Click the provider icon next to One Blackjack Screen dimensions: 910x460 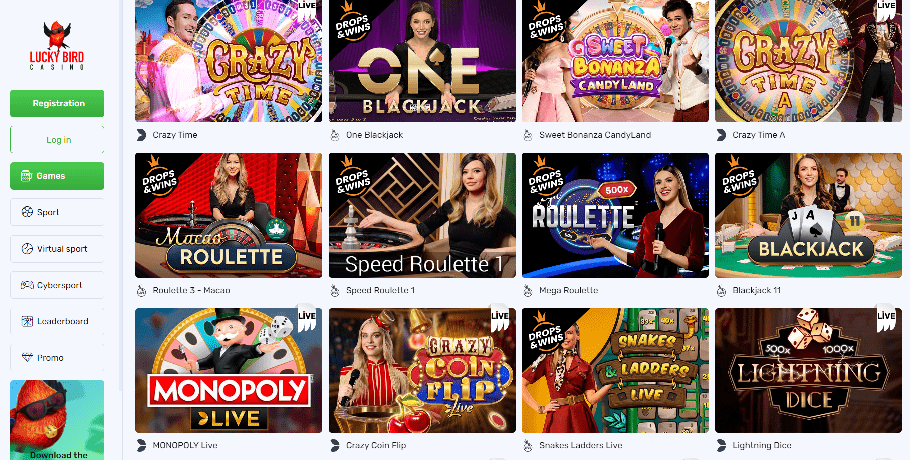[335, 135]
